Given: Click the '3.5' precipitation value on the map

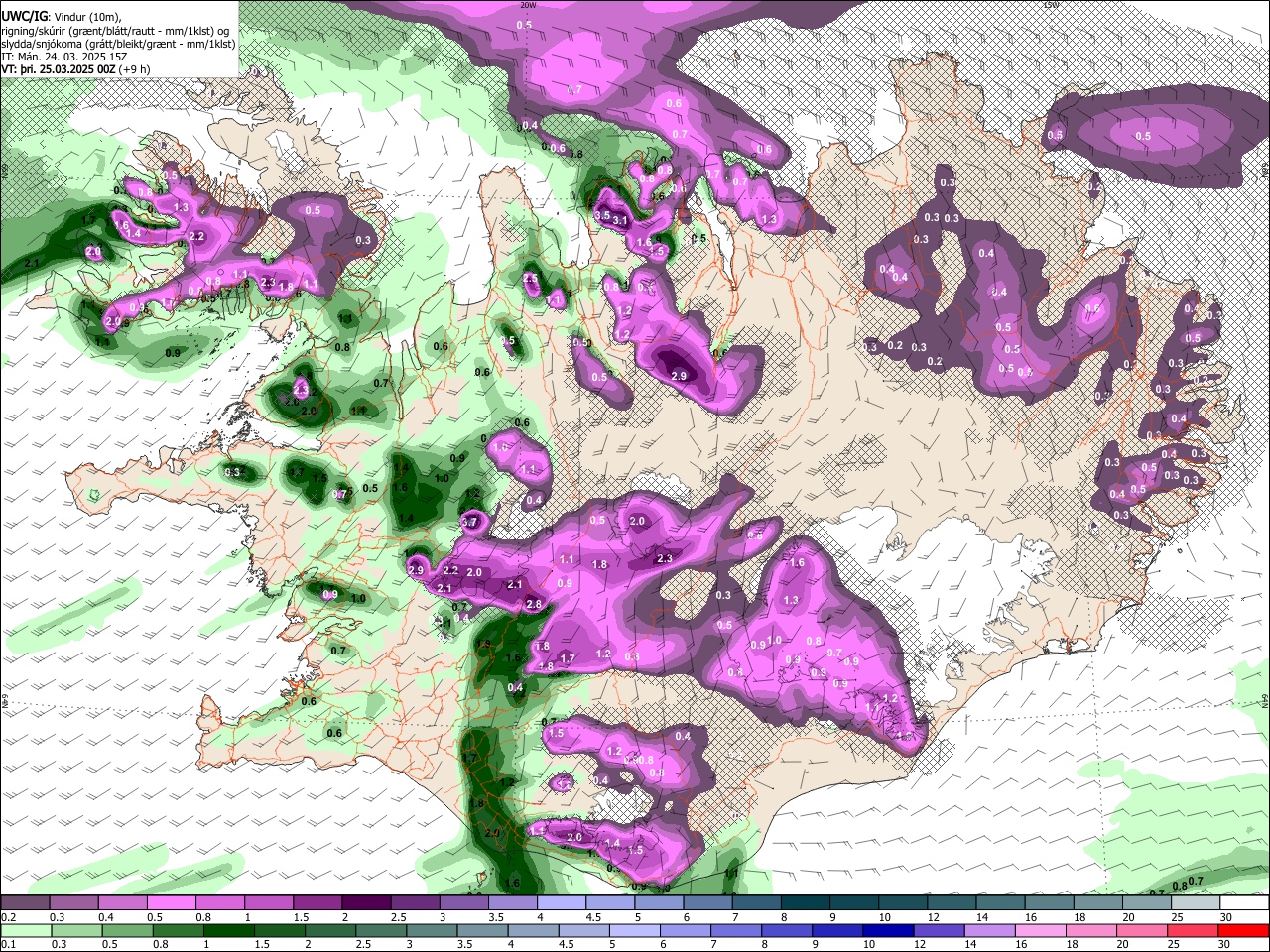Looking at the screenshot, I should [x=602, y=215].
